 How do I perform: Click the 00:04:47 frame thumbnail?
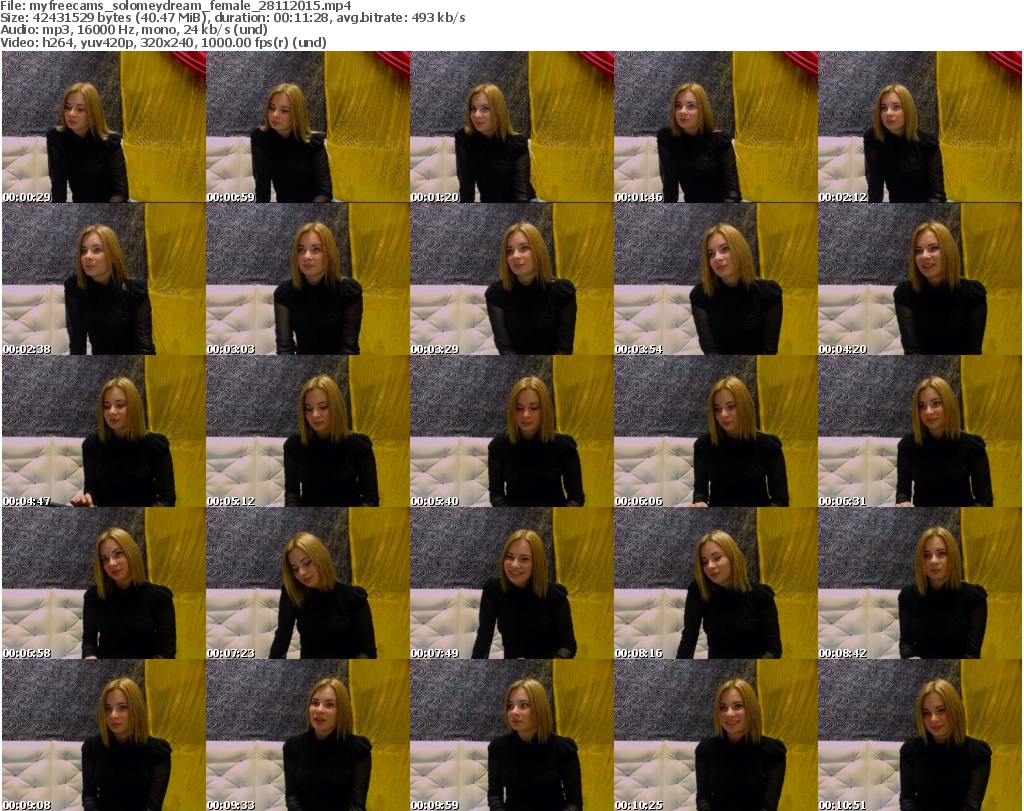[x=104, y=431]
